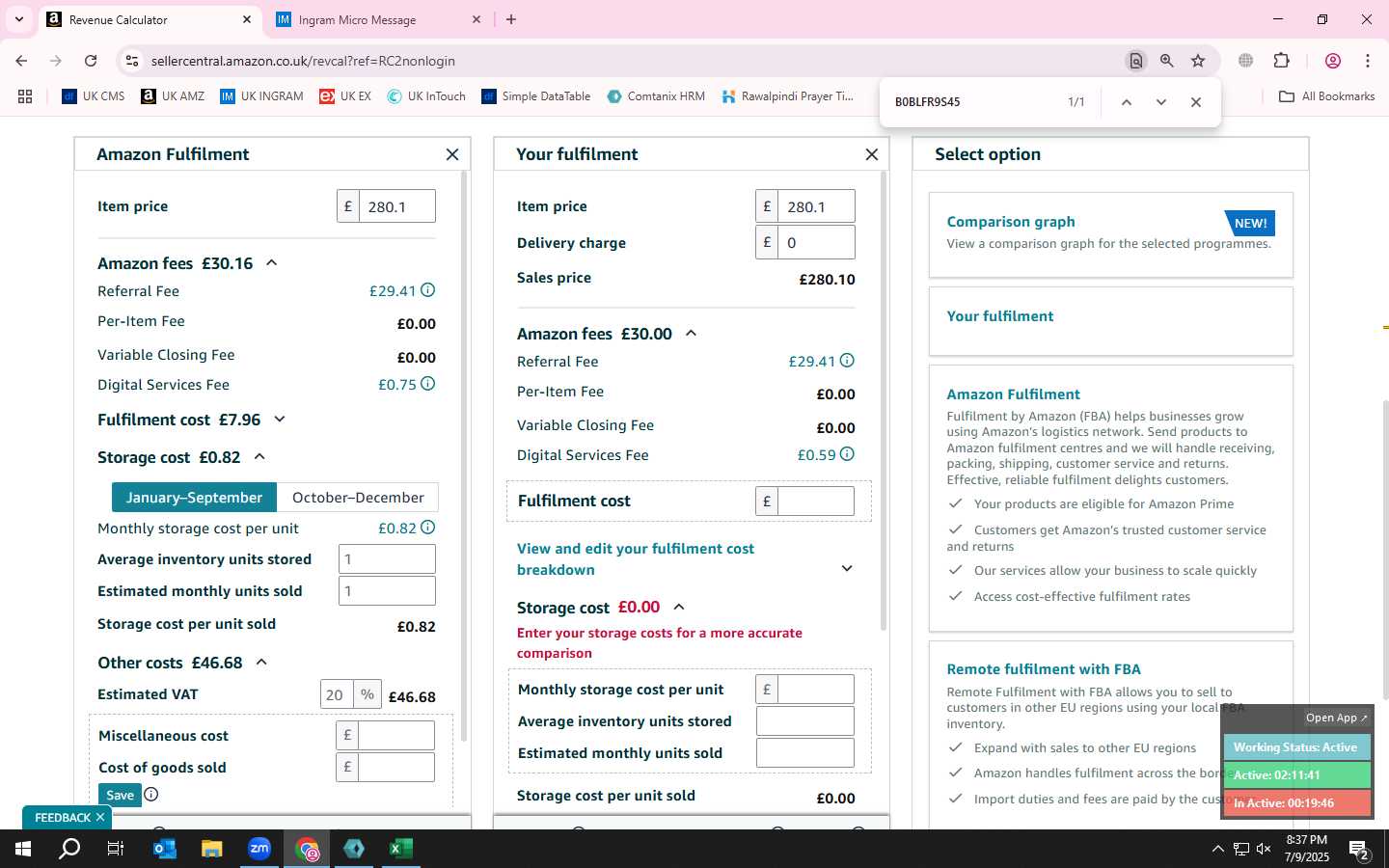The height and width of the screenshot is (868, 1389).
Task: Open the bookmarks apps grid
Action: pos(25,96)
